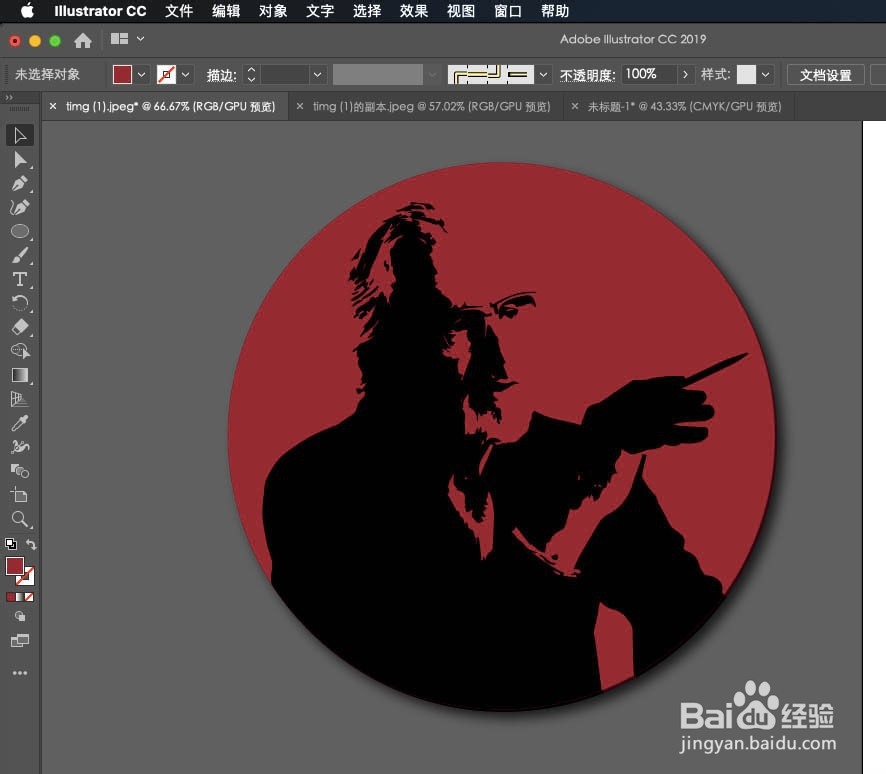Click the 文档设置 button
The height and width of the screenshot is (774, 886).
tap(826, 75)
